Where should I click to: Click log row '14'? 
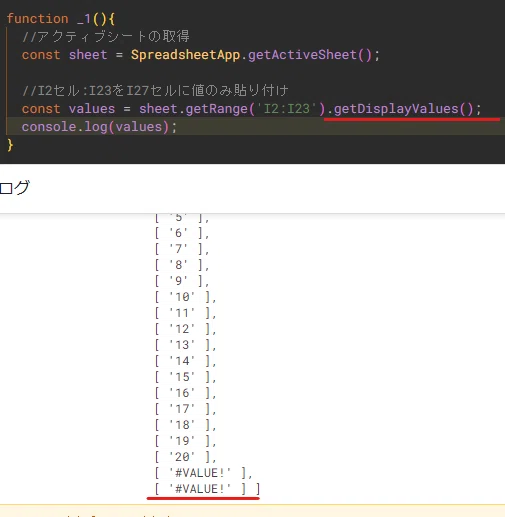185,361
